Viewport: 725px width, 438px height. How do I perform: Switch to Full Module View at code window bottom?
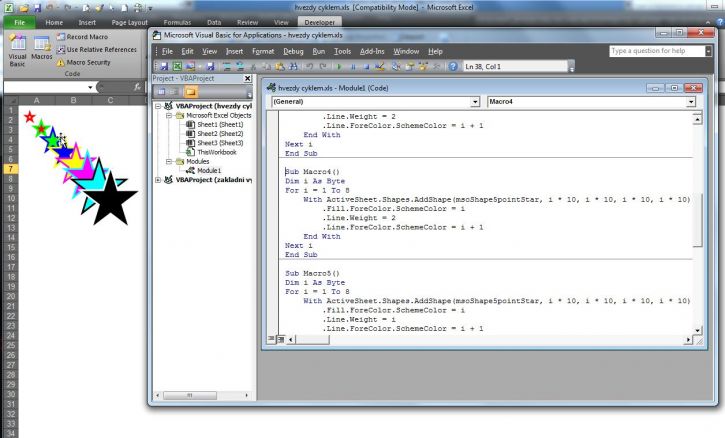pyautogui.click(x=280, y=339)
